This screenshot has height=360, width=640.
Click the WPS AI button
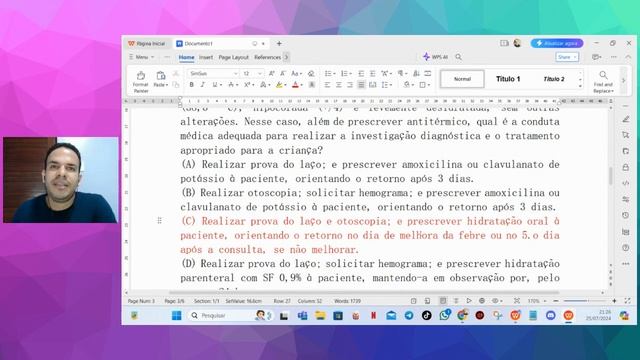point(436,57)
